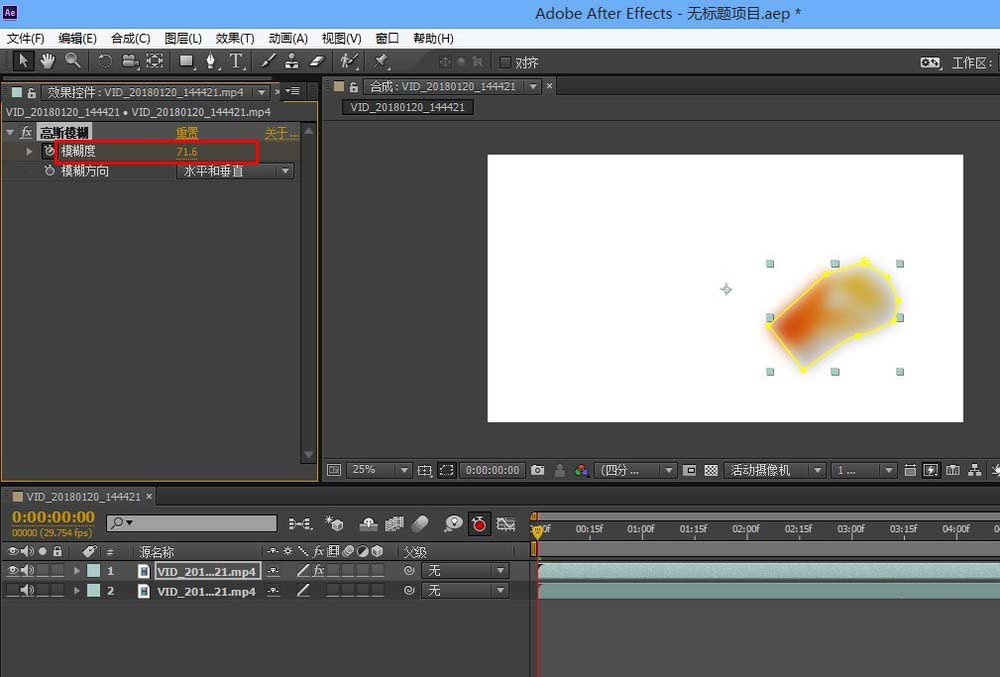Select the Zoom magnifier tool
Image resolution: width=1000 pixels, height=677 pixels.
(x=72, y=62)
